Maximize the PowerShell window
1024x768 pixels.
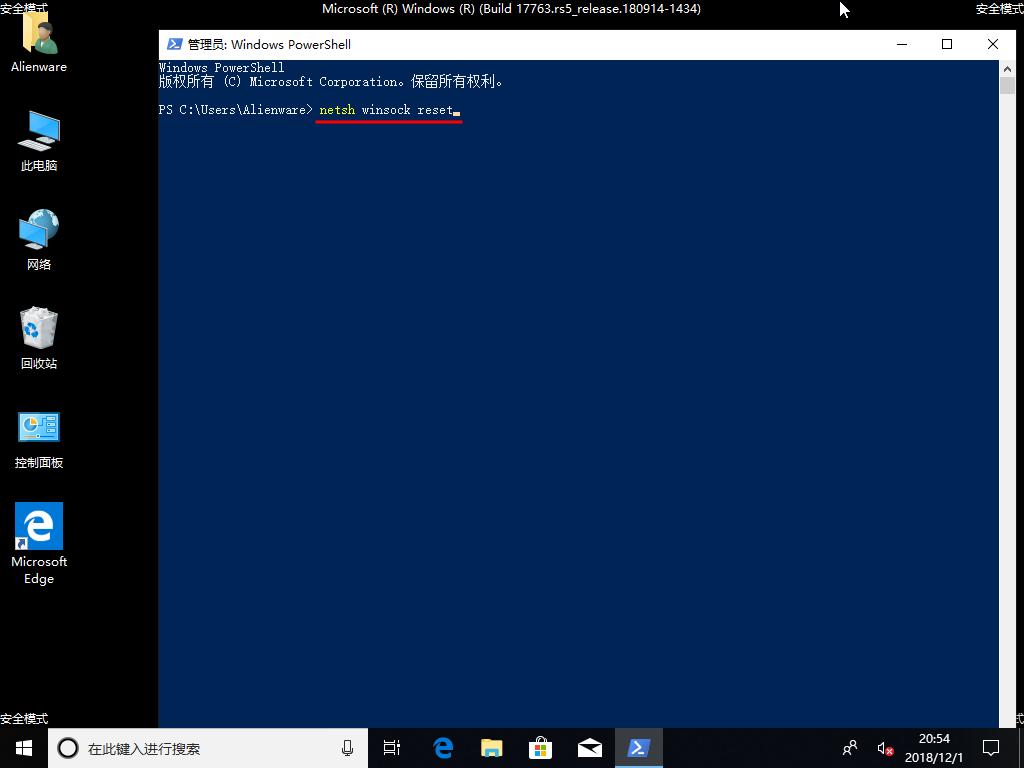pos(947,44)
